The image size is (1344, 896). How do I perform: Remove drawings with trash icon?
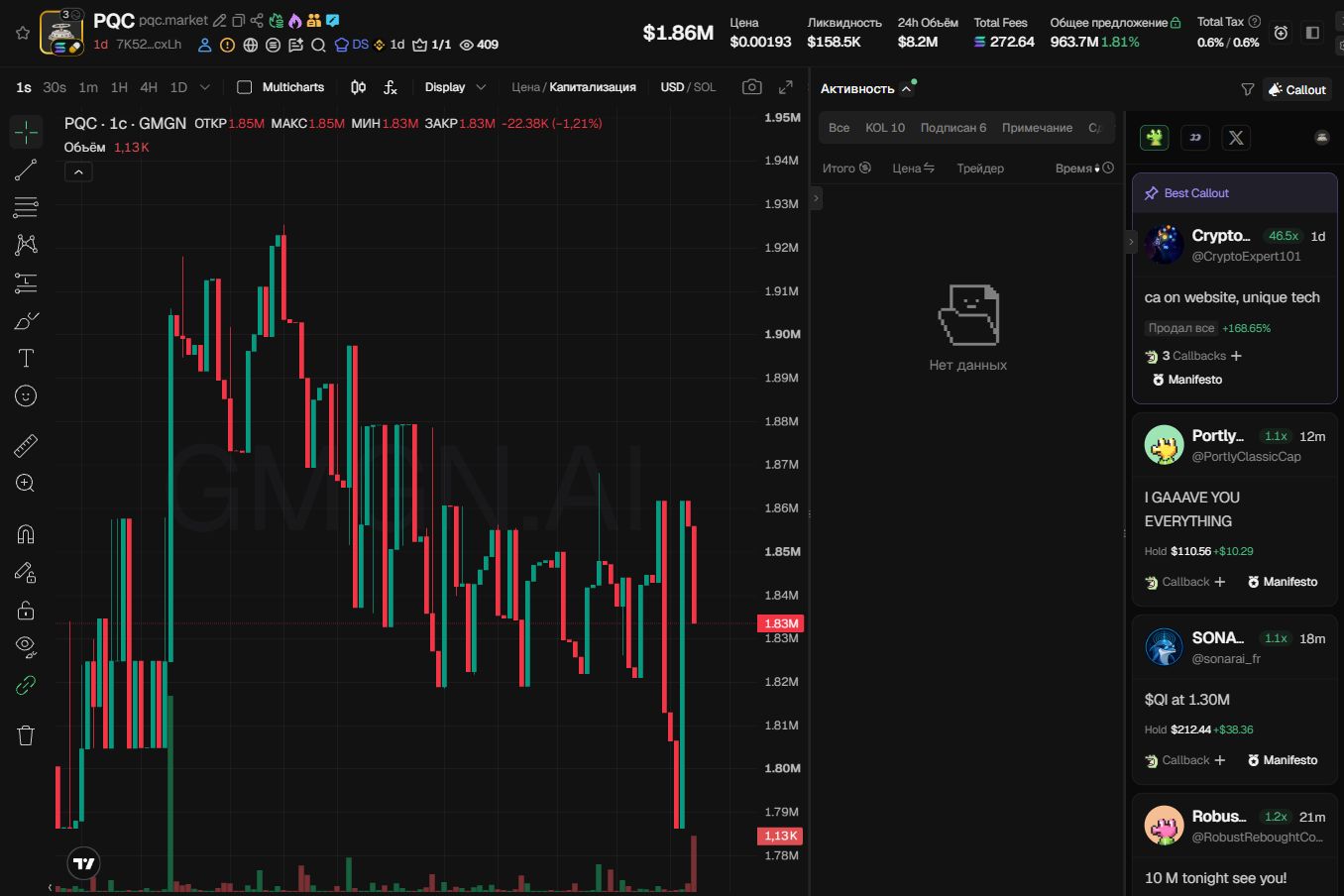click(x=26, y=734)
